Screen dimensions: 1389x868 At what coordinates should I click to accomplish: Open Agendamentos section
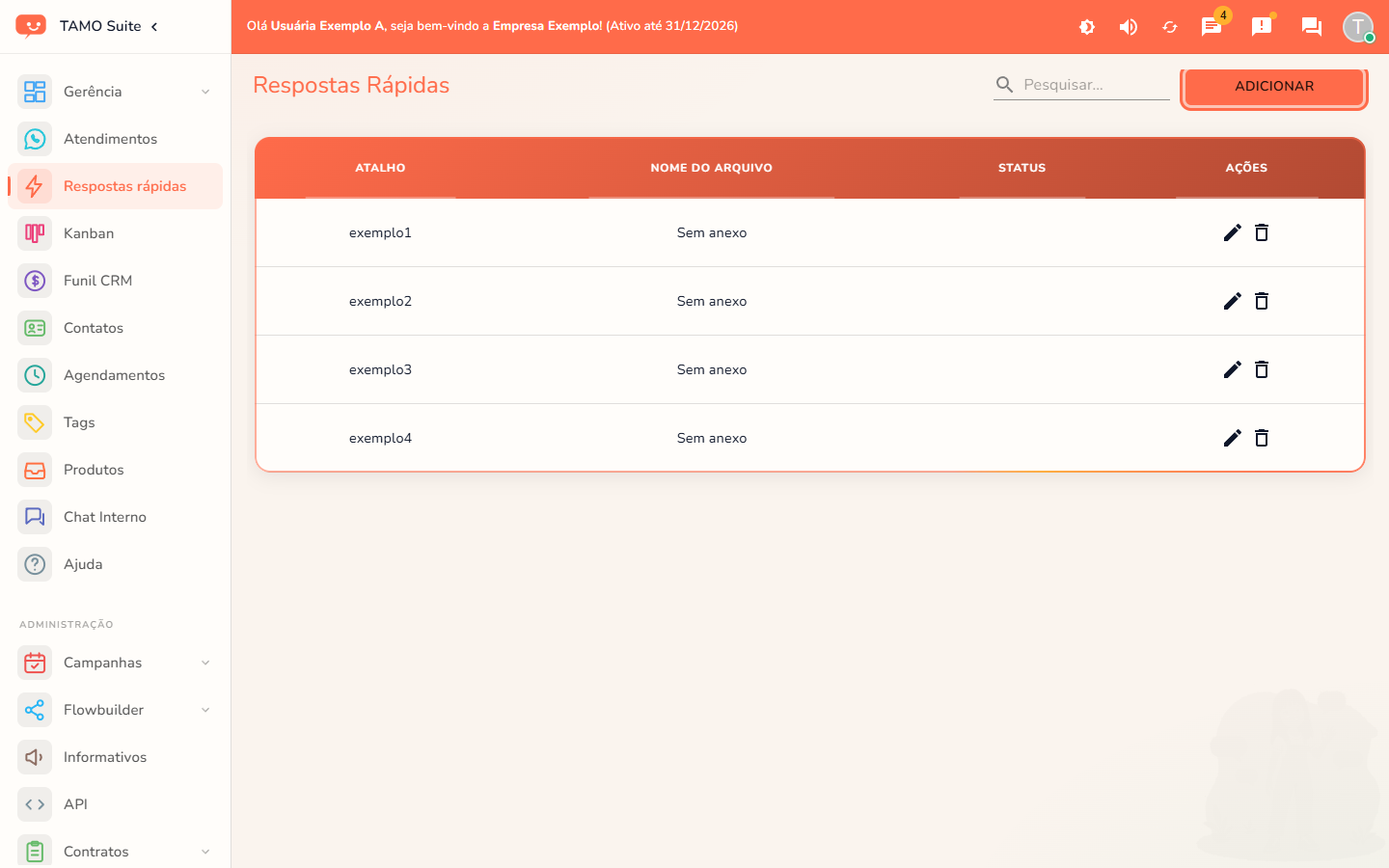pos(116,375)
